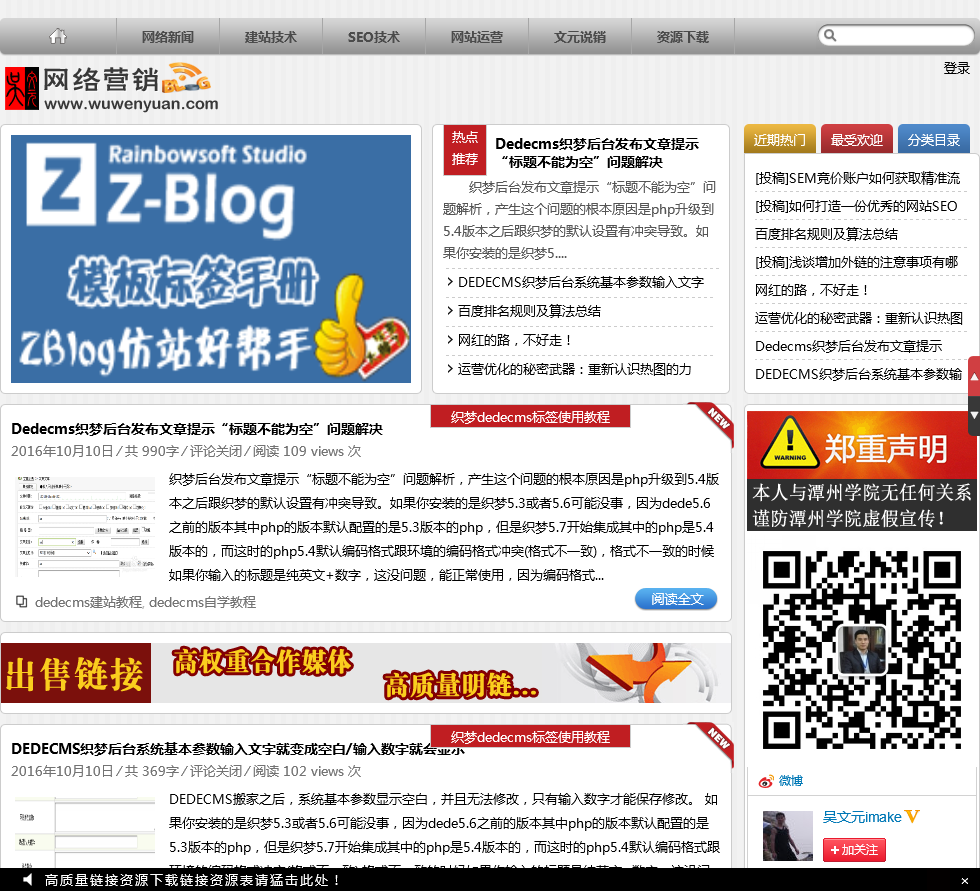Click first article's 织梦dedecms标签使用教程 red tag
This screenshot has height=891, width=980.
(x=530, y=417)
